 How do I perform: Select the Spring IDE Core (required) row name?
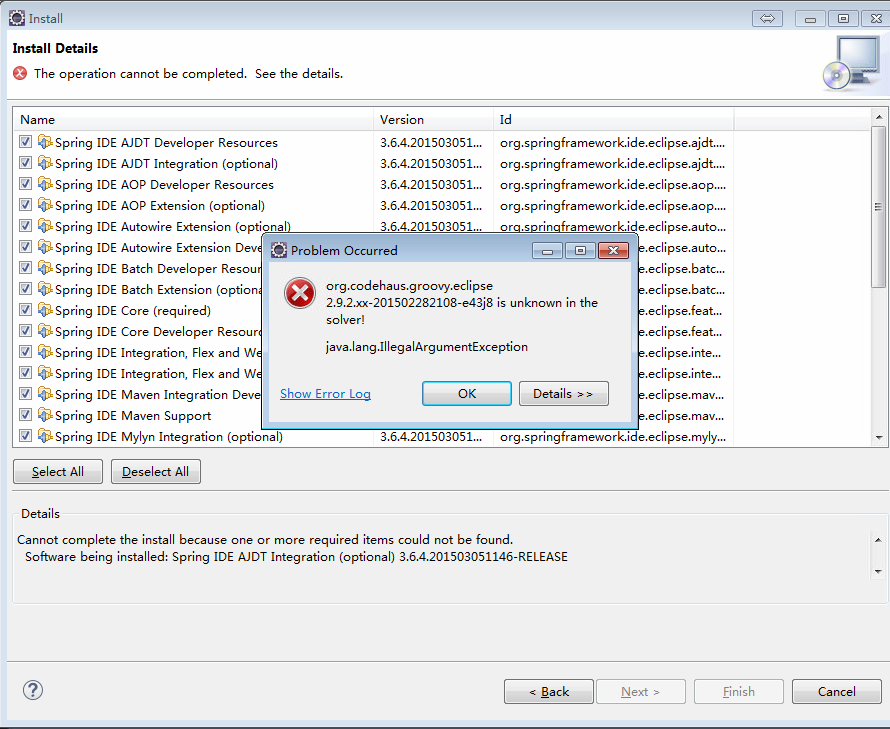pyautogui.click(x=133, y=311)
